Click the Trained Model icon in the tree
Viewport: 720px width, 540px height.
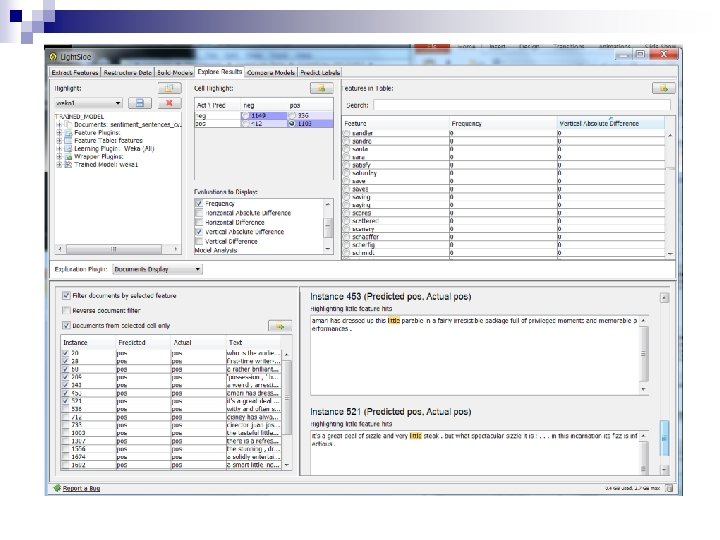pos(68,164)
